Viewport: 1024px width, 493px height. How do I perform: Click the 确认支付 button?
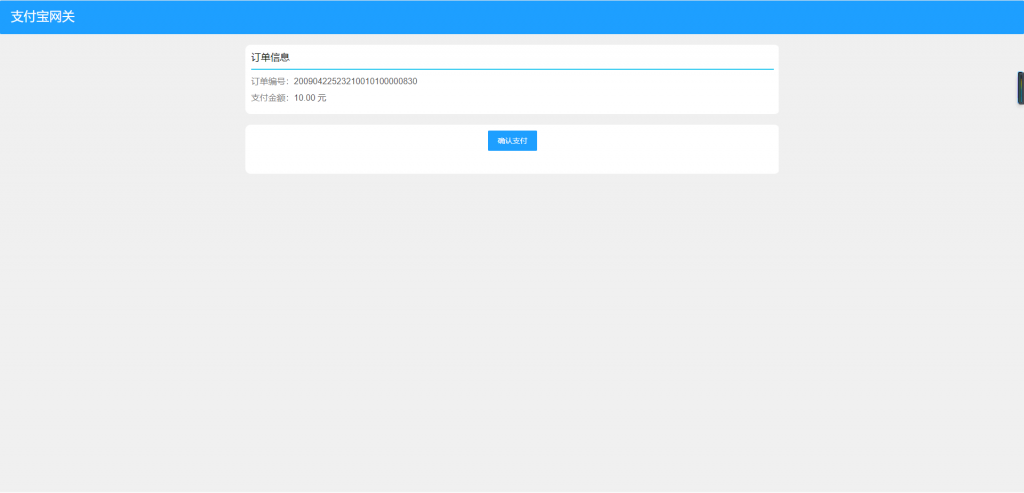pos(512,140)
